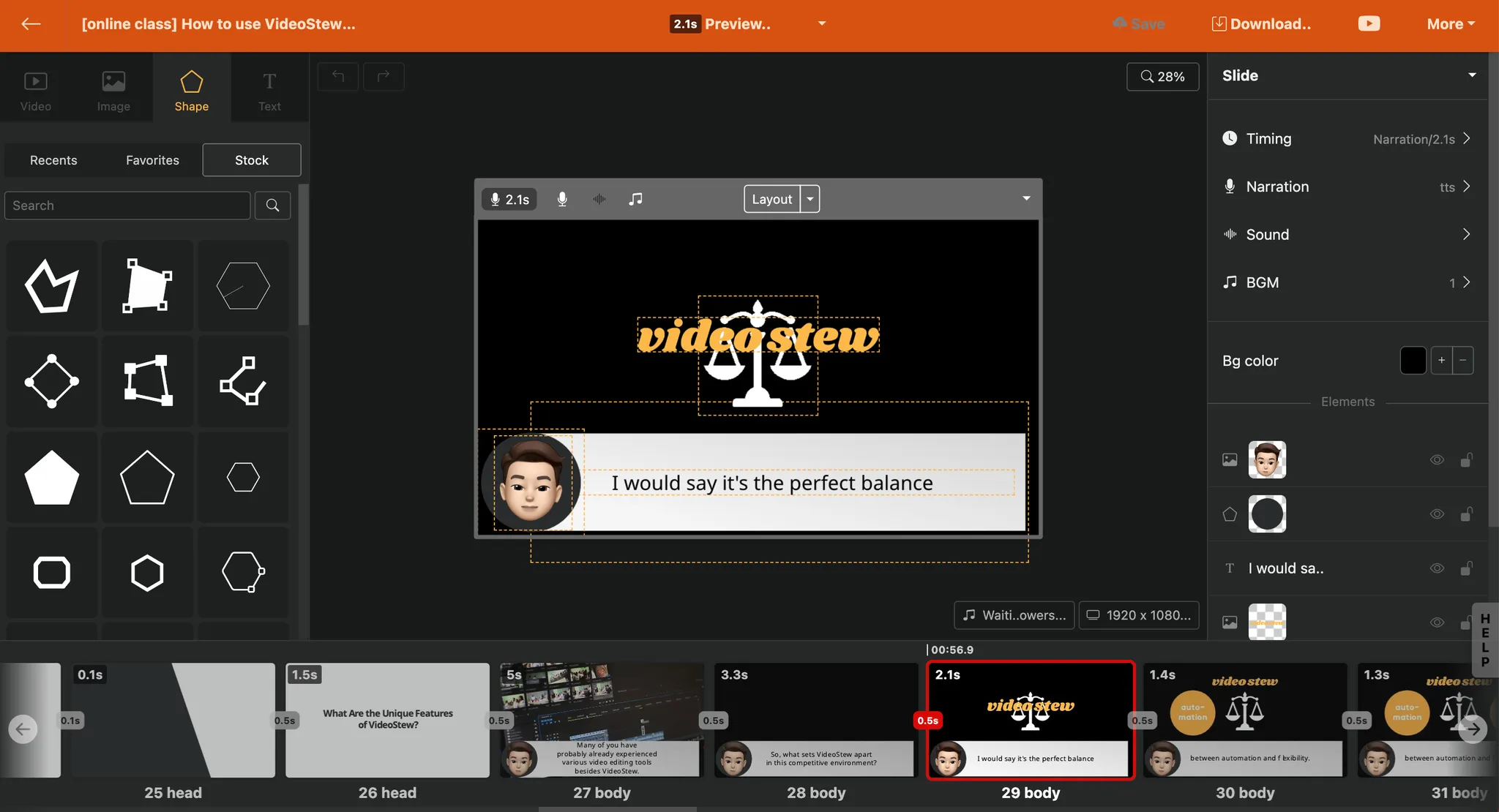Click the microphone record icon in slide toolbar
This screenshot has width=1499, height=812.
click(562, 199)
